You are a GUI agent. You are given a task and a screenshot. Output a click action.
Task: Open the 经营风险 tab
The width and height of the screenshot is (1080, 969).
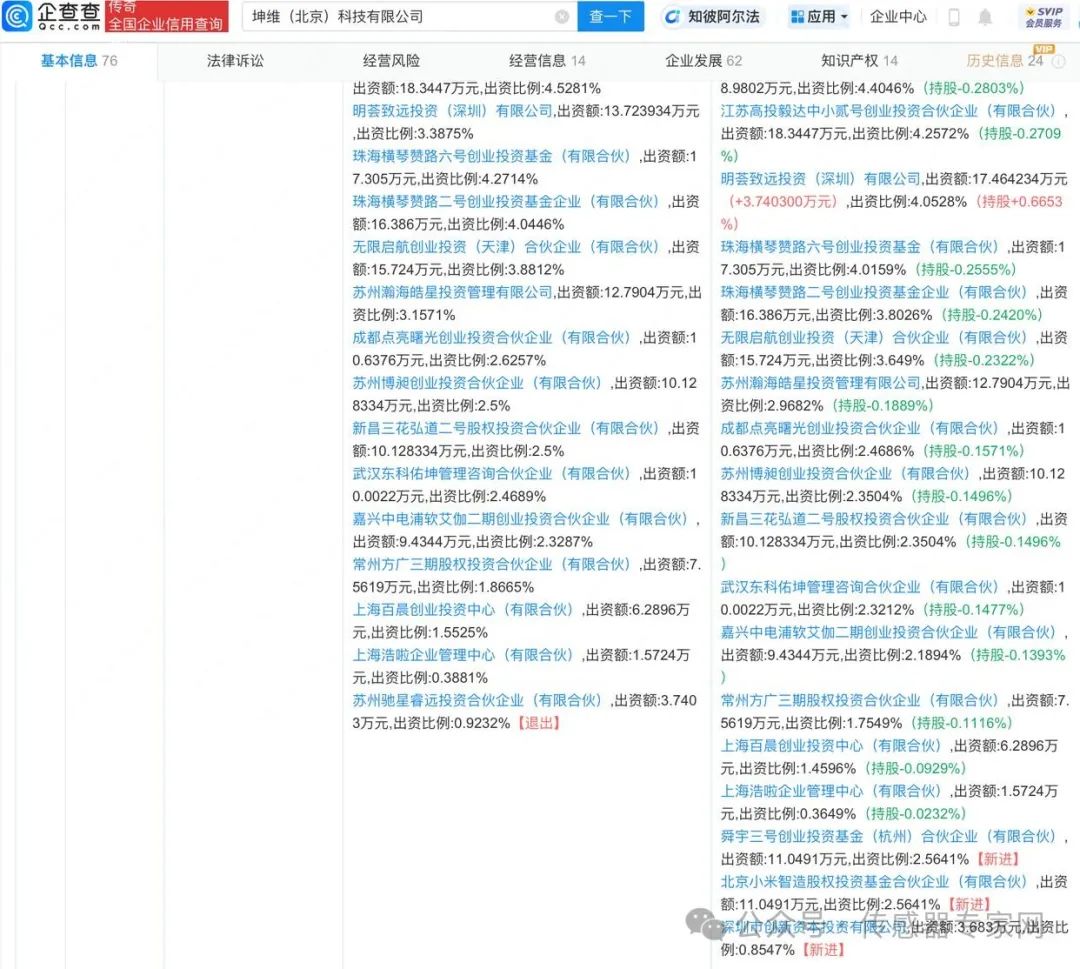point(391,61)
